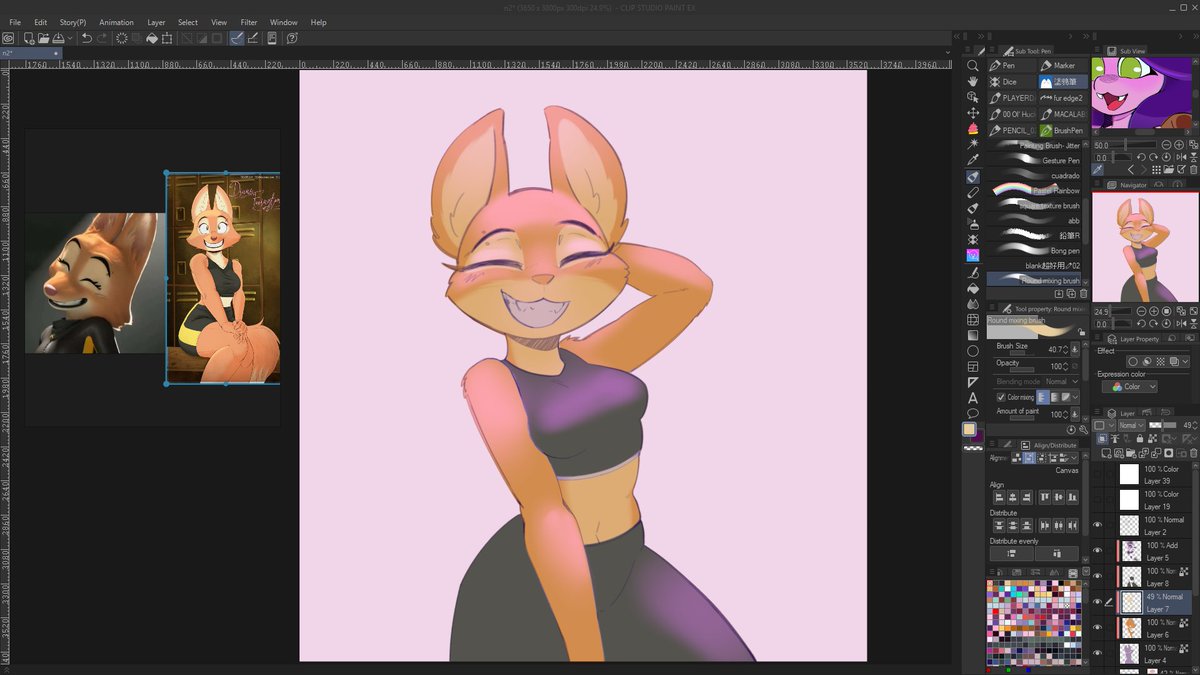The height and width of the screenshot is (675, 1200).
Task: Click the Navigator preview thumbnail
Action: click(x=1144, y=246)
